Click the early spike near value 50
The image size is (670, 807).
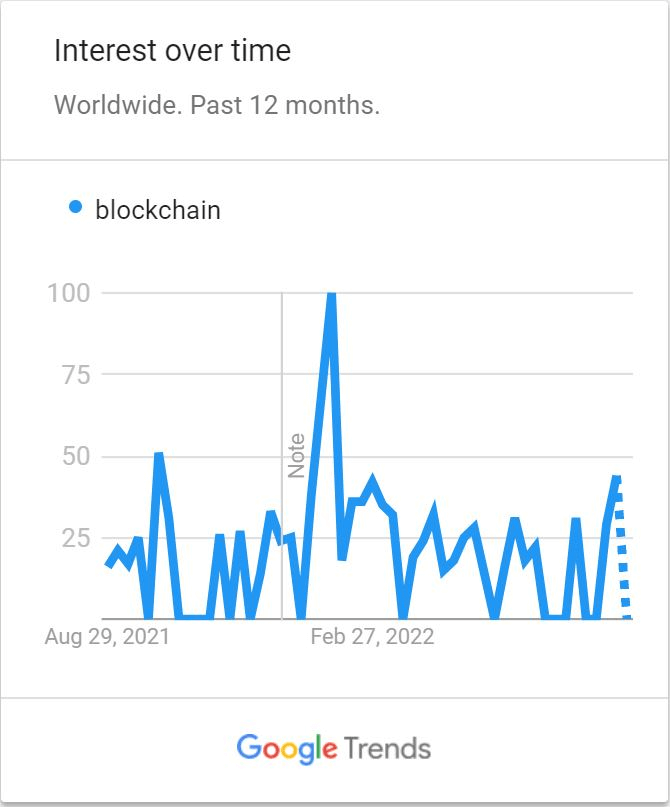tap(158, 456)
